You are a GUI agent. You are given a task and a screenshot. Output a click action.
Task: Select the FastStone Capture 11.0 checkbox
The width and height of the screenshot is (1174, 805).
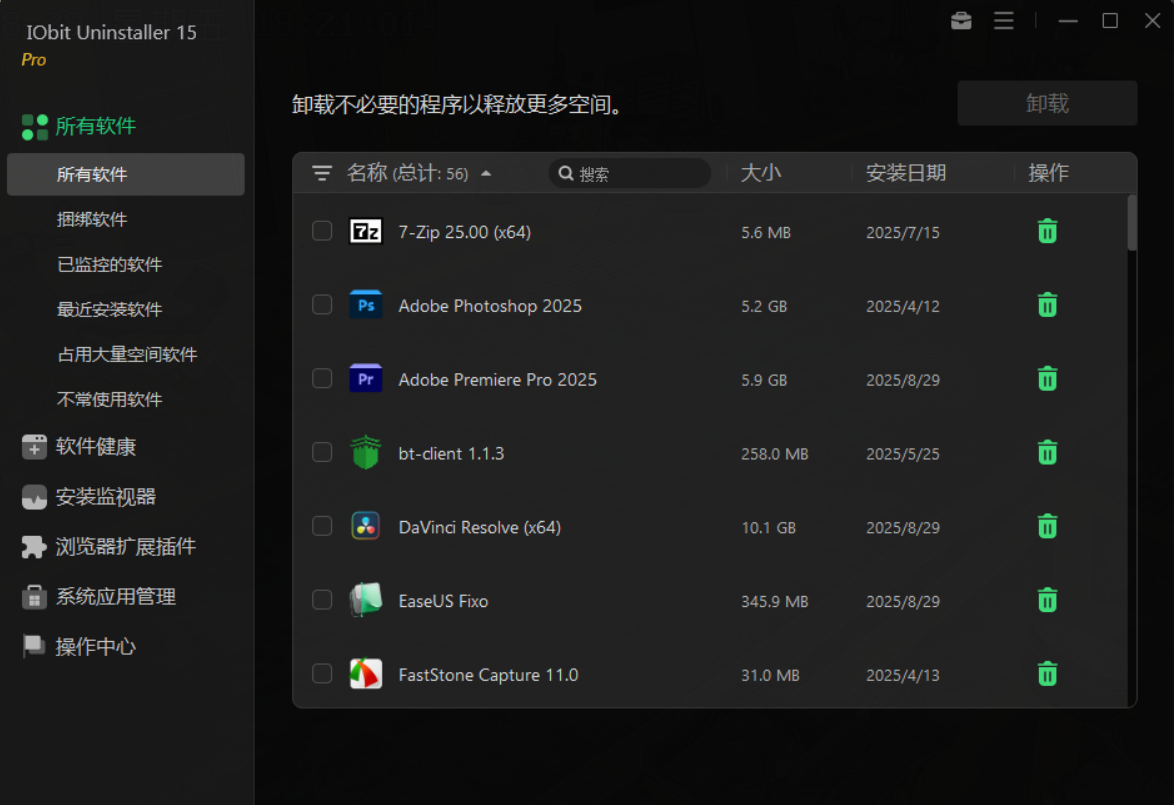coord(322,673)
